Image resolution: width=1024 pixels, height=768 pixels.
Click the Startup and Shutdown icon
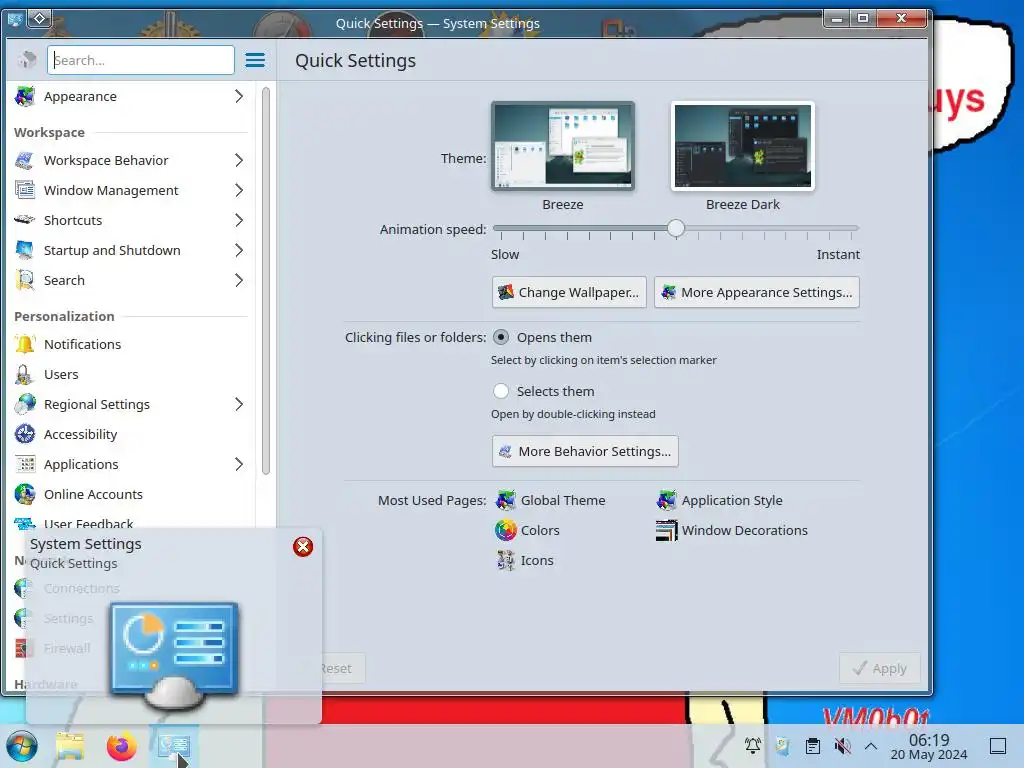pyautogui.click(x=25, y=250)
